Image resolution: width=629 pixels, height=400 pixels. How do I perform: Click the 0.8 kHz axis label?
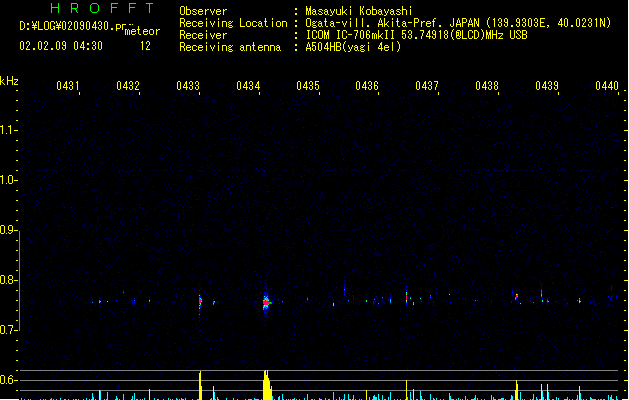8,280
